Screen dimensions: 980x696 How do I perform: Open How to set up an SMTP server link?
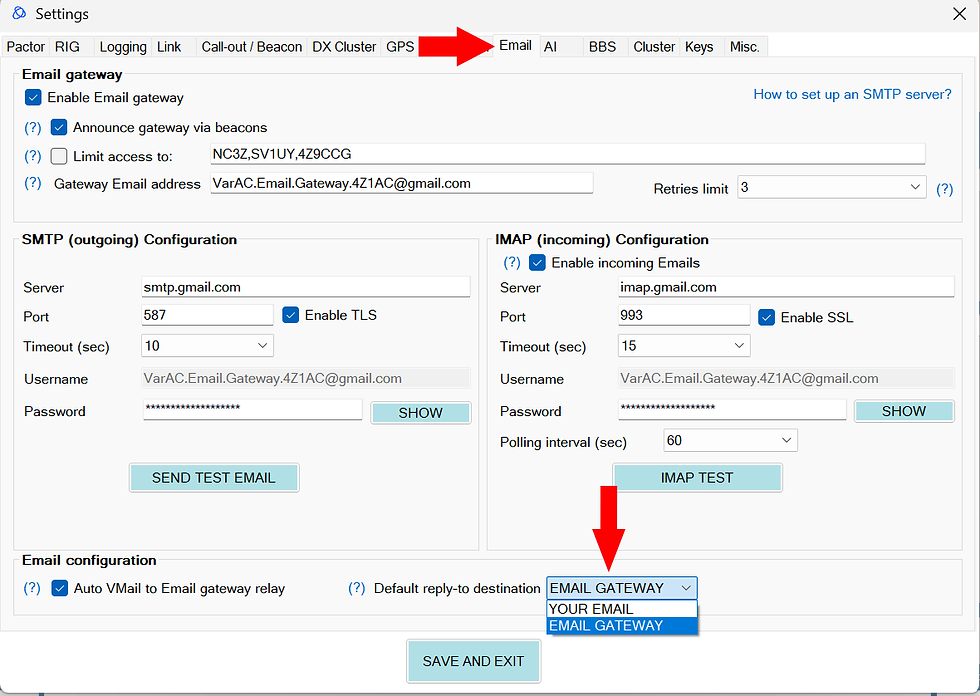[852, 94]
